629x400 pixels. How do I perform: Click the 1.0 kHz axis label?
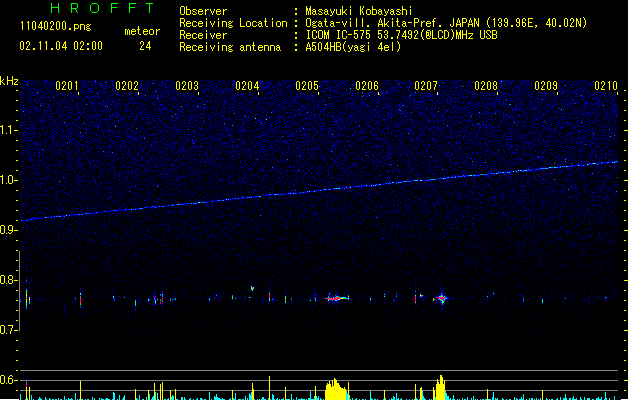click(9, 180)
